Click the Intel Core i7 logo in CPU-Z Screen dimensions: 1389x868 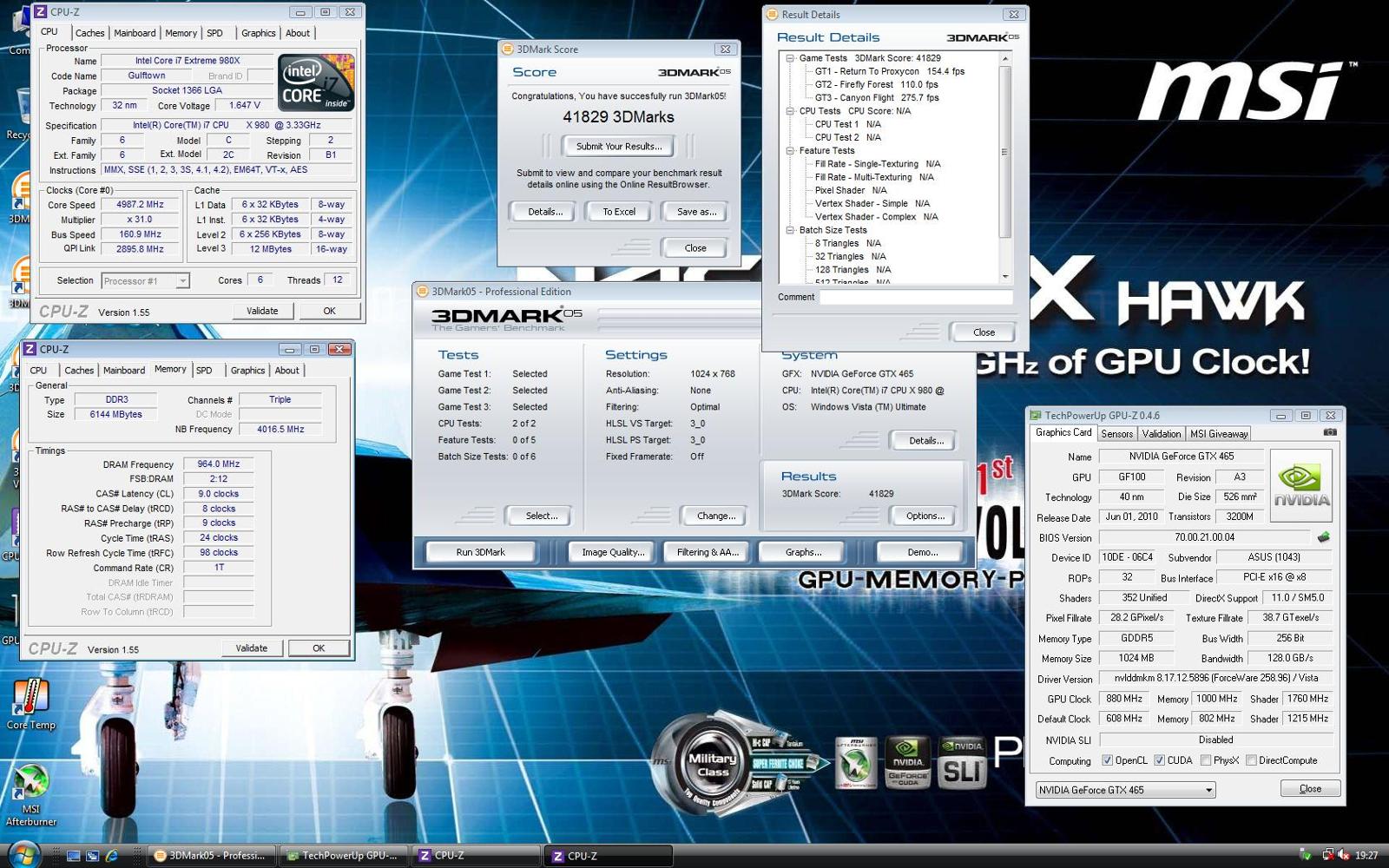(316, 82)
